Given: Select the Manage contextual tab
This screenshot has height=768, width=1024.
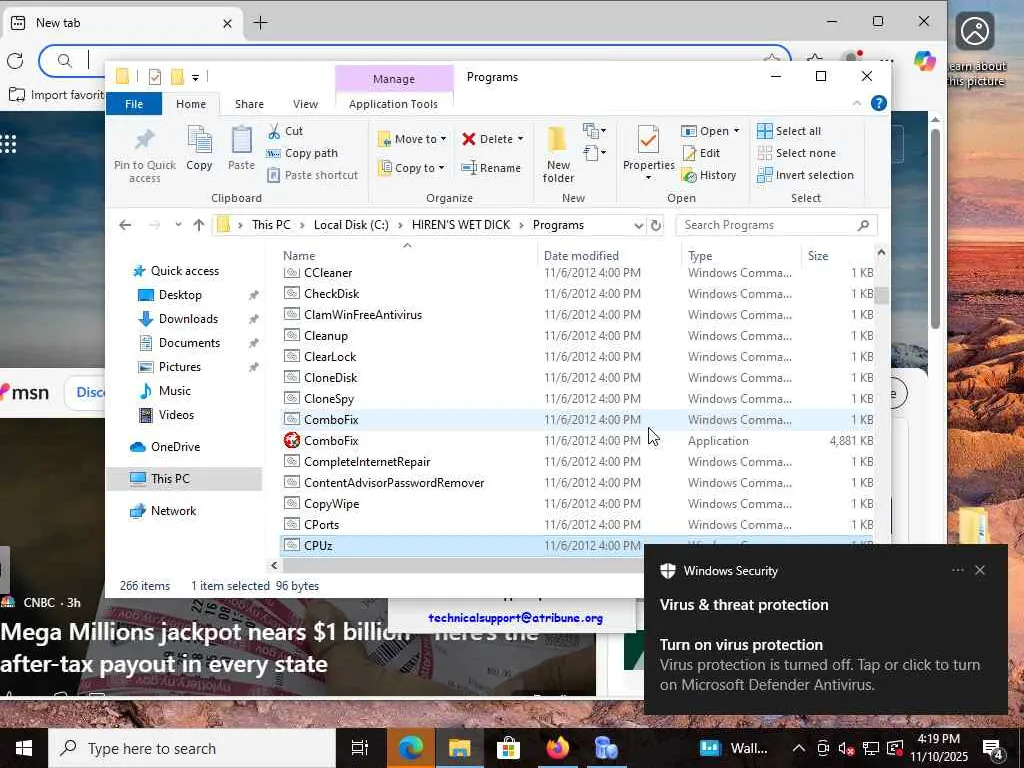Looking at the screenshot, I should tap(394, 78).
